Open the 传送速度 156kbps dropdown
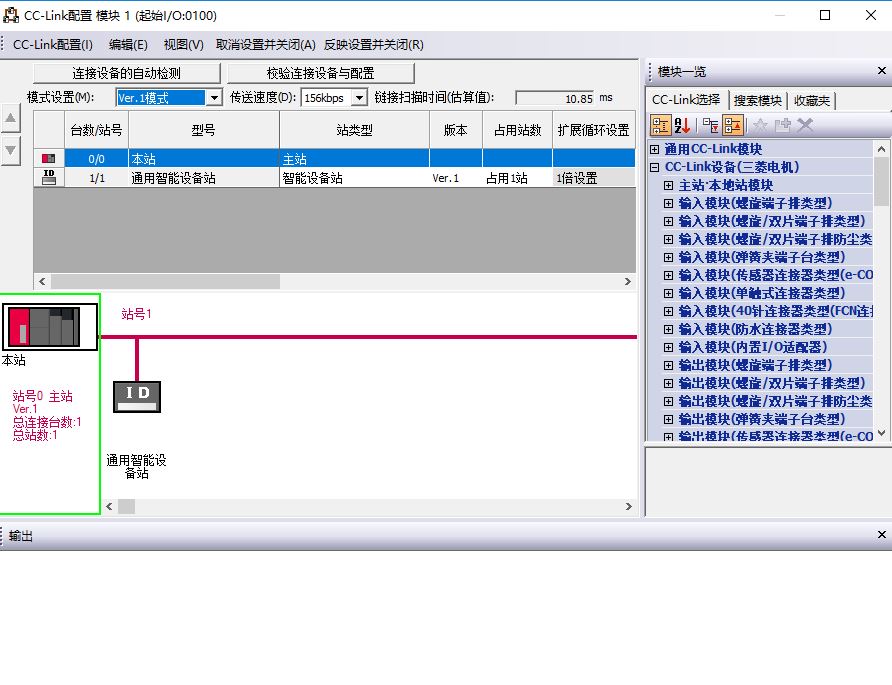Viewport: 892px width, 685px height. coord(359,98)
